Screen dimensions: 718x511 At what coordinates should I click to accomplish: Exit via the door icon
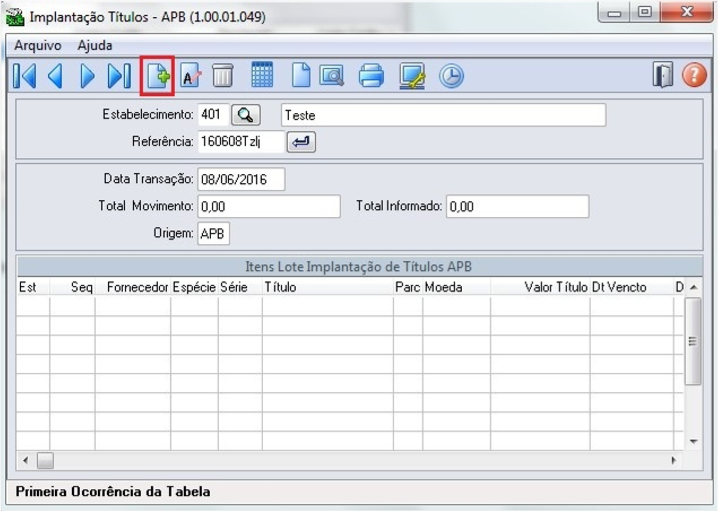[x=663, y=75]
